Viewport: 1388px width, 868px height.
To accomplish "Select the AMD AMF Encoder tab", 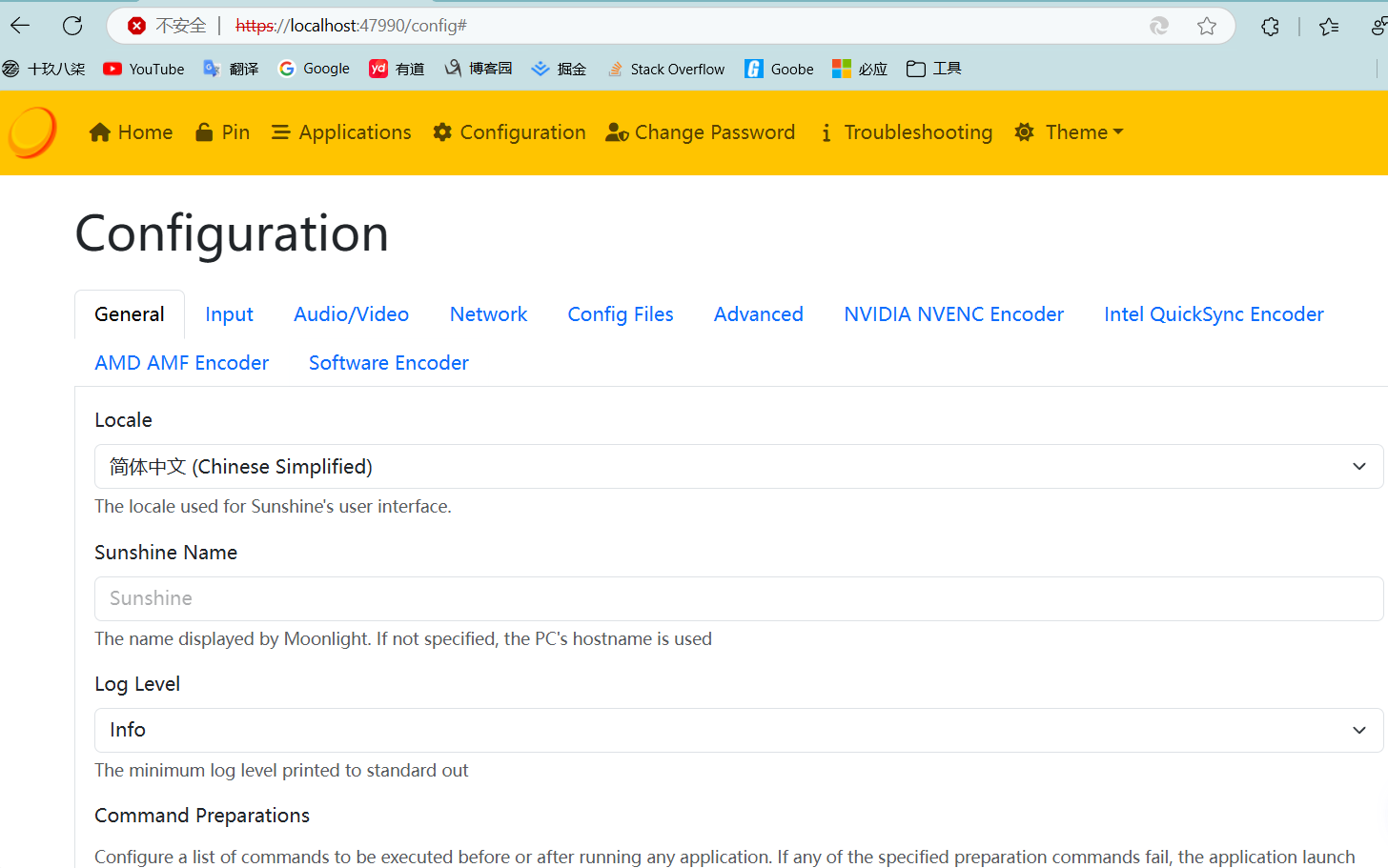I will pyautogui.click(x=182, y=363).
